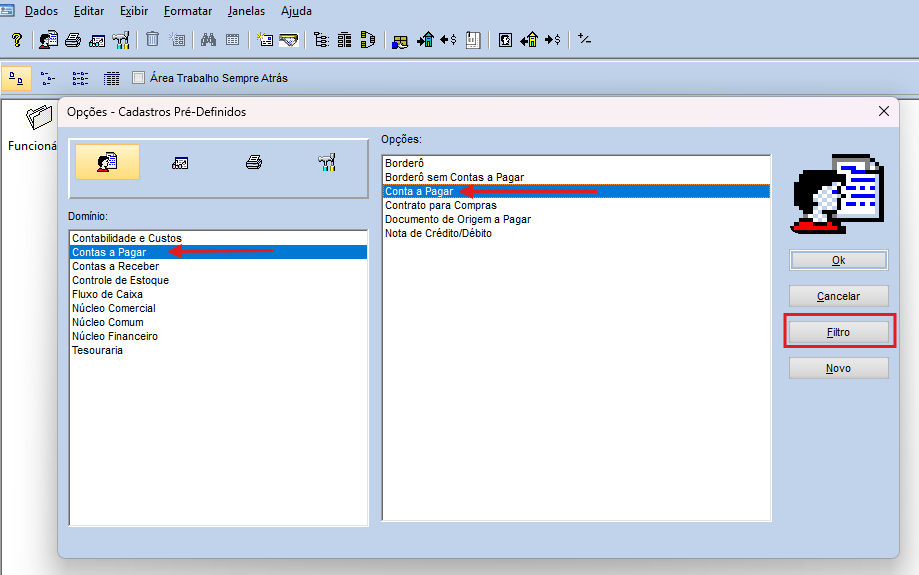Open the Janelas menu
The height and width of the screenshot is (575, 919).
click(247, 12)
